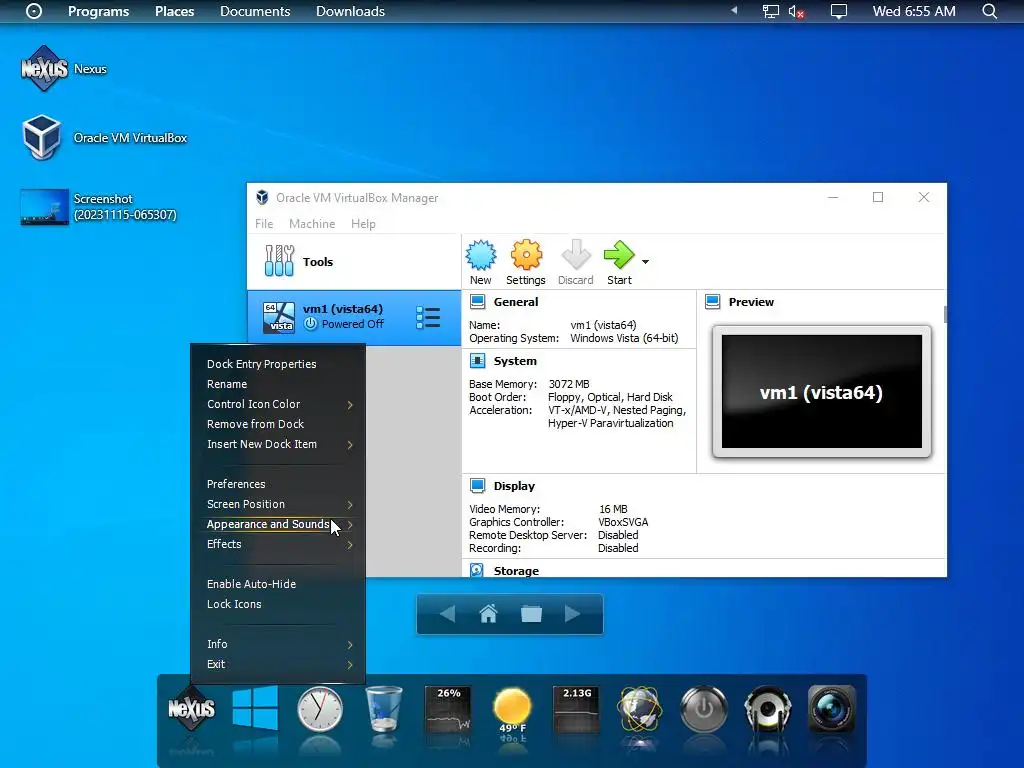Click the Preview section icon

712,302
